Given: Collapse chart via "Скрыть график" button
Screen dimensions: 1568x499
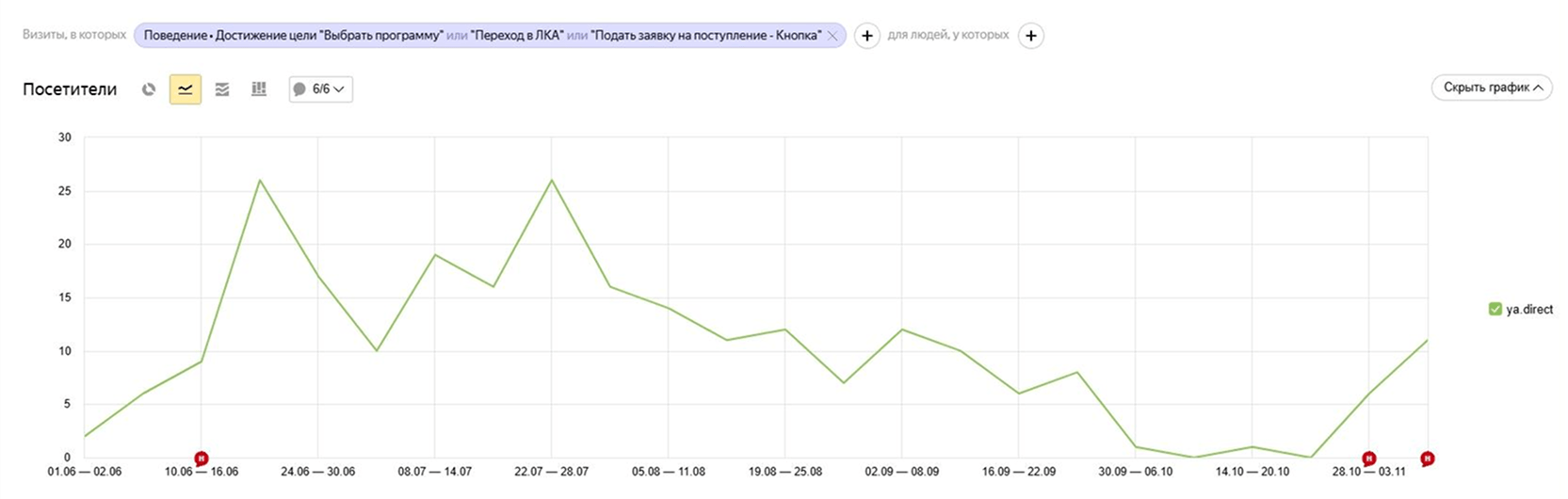Looking at the screenshot, I should pos(1492,88).
